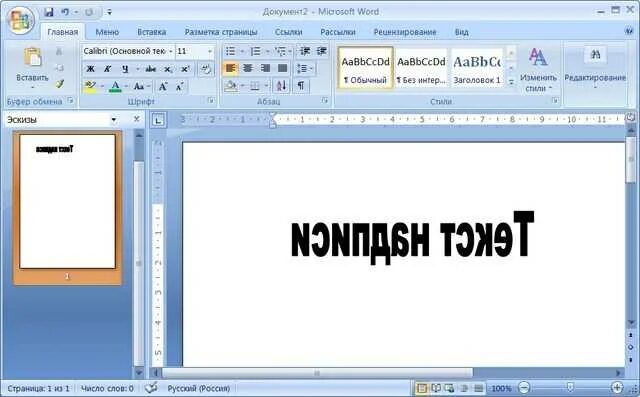
Task: Apply the Заголовок 1 style
Action: coord(477,68)
